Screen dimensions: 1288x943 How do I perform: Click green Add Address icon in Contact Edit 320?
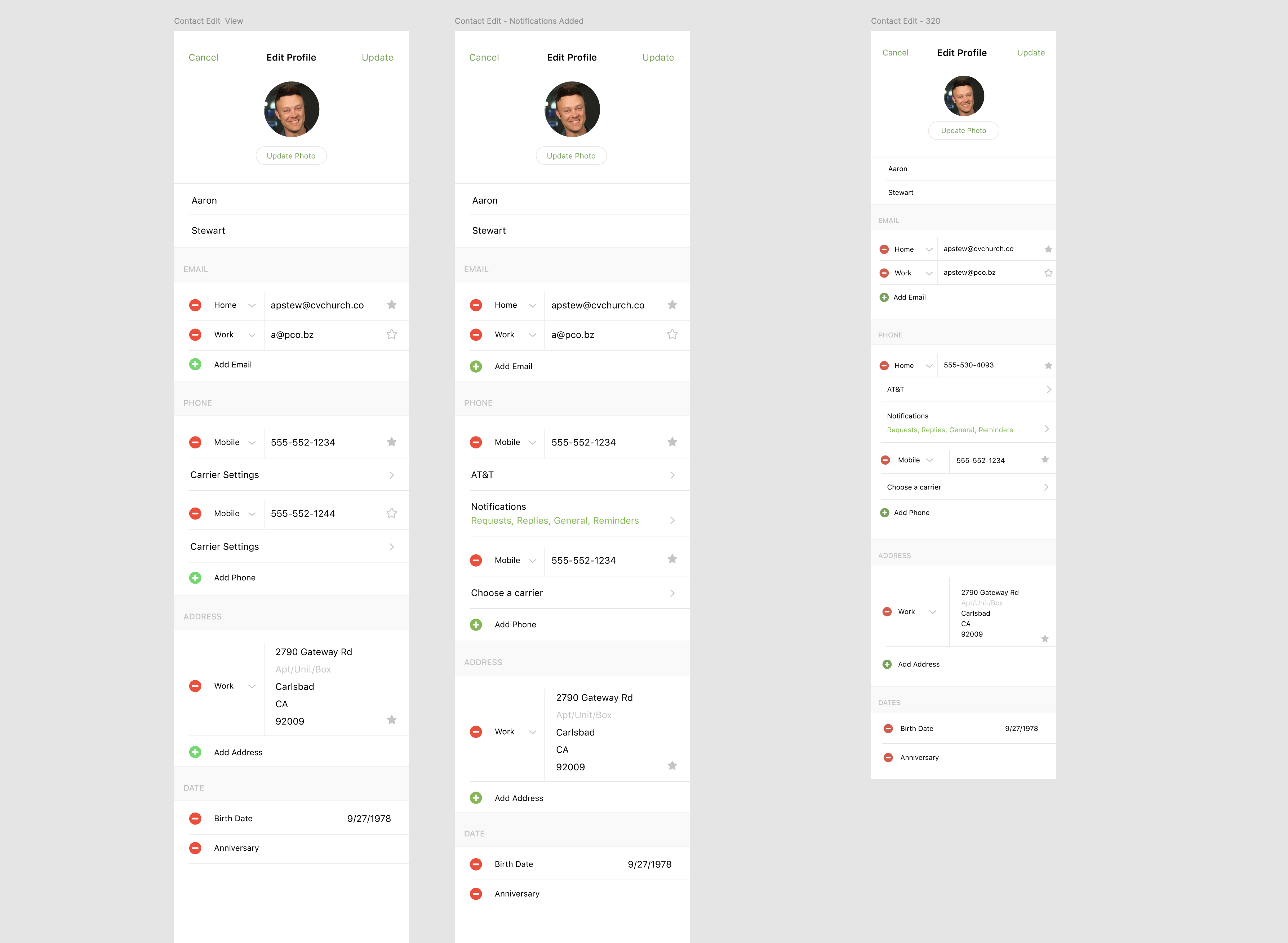click(887, 664)
